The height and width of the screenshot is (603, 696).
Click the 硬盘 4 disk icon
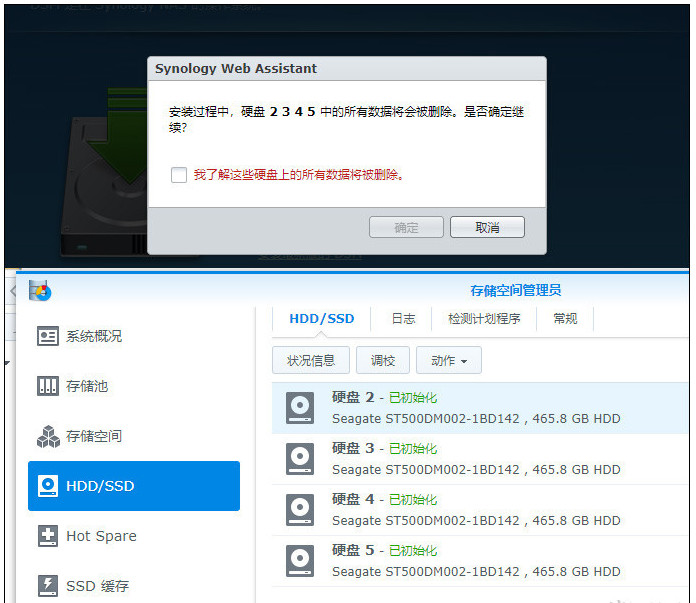point(300,510)
